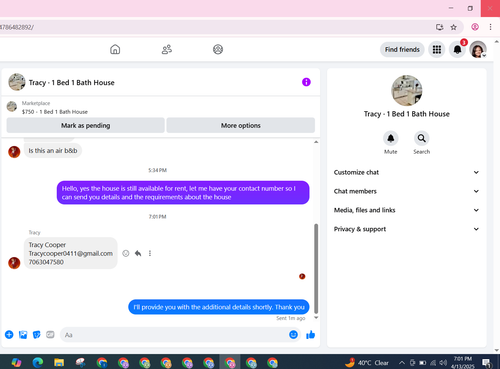Show hidden system tray icons

coord(402,363)
